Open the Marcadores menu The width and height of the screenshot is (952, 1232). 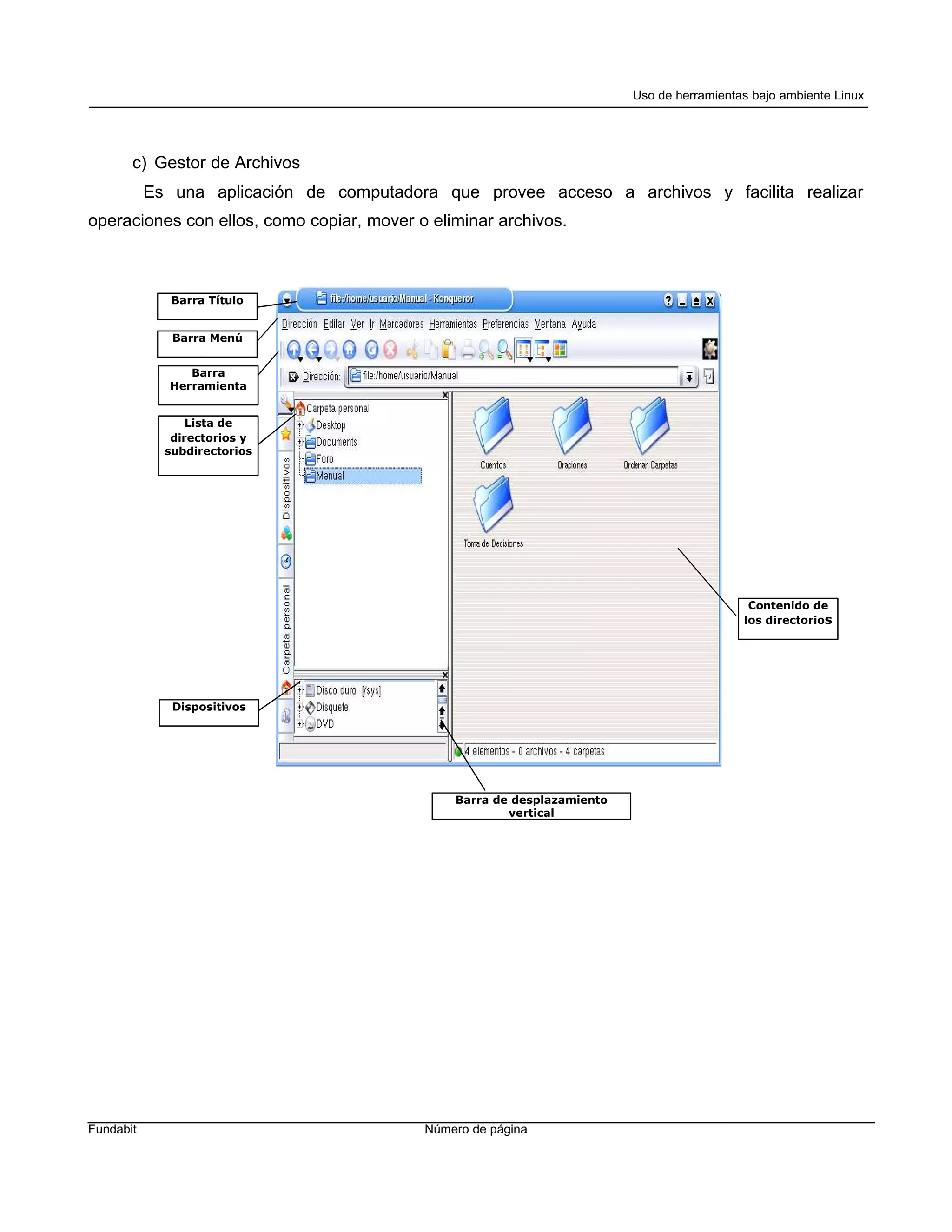coord(402,325)
